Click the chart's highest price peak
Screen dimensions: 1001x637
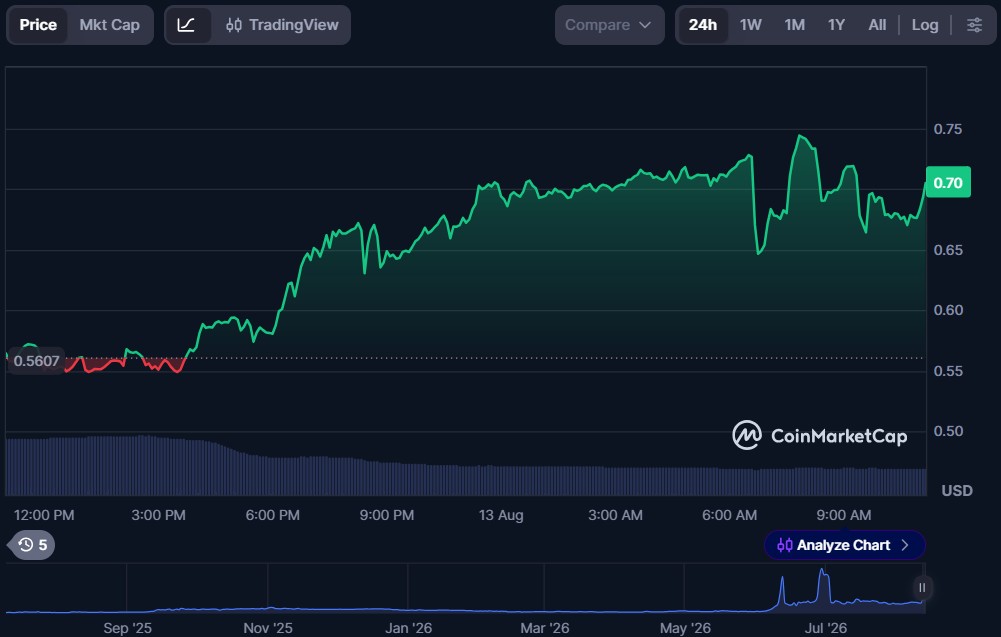pyautogui.click(x=800, y=136)
